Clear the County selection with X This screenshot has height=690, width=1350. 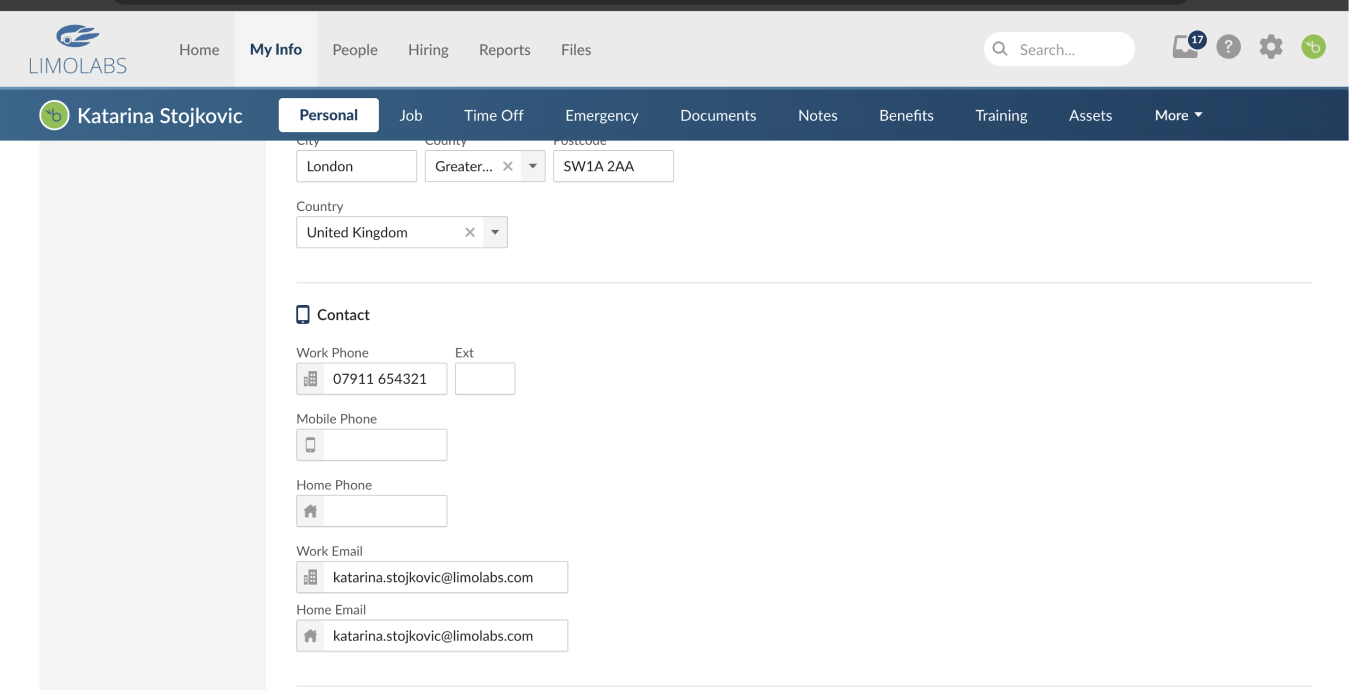click(x=508, y=167)
